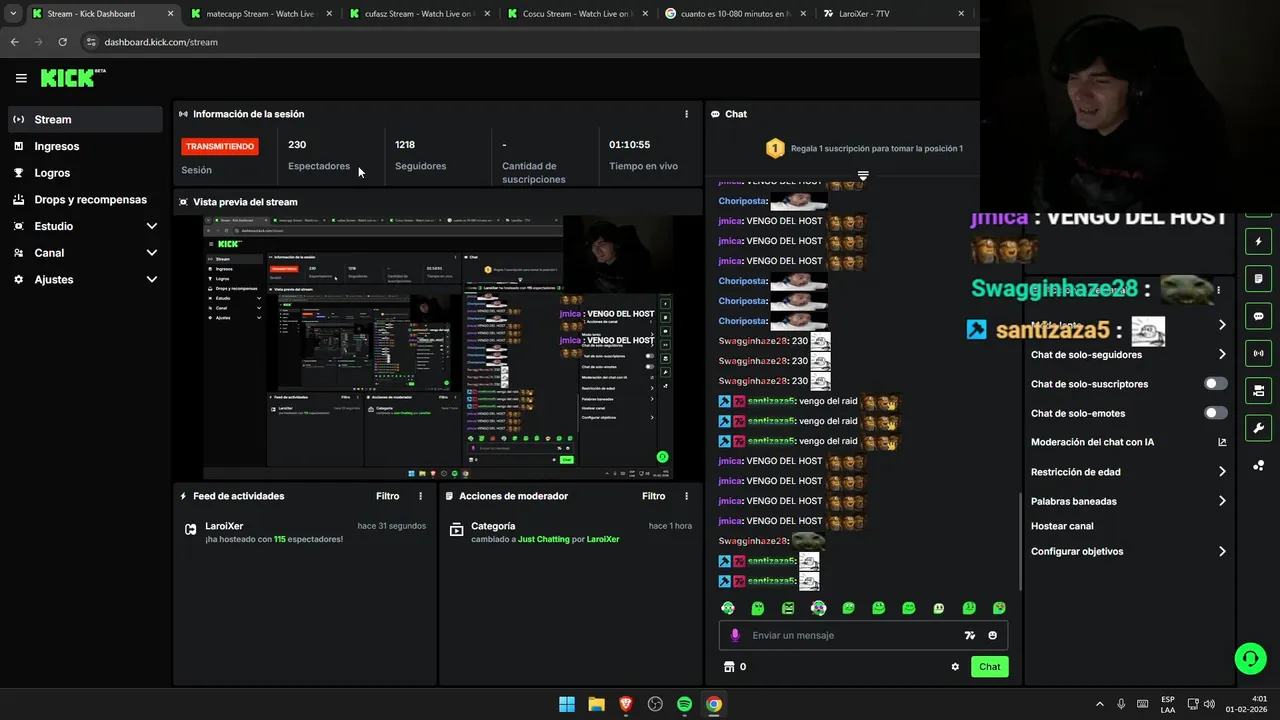
Task: Click broadcast signal icon in right toolbar
Action: [x=1258, y=353]
